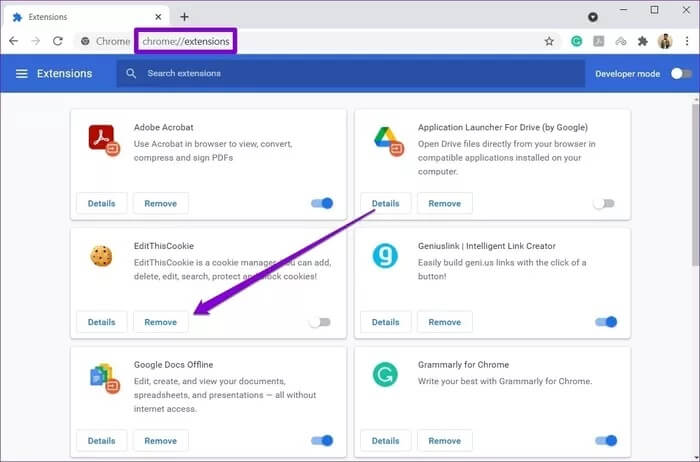Open the Grammarly toolbar extension icon
700x462 pixels.
click(576, 42)
